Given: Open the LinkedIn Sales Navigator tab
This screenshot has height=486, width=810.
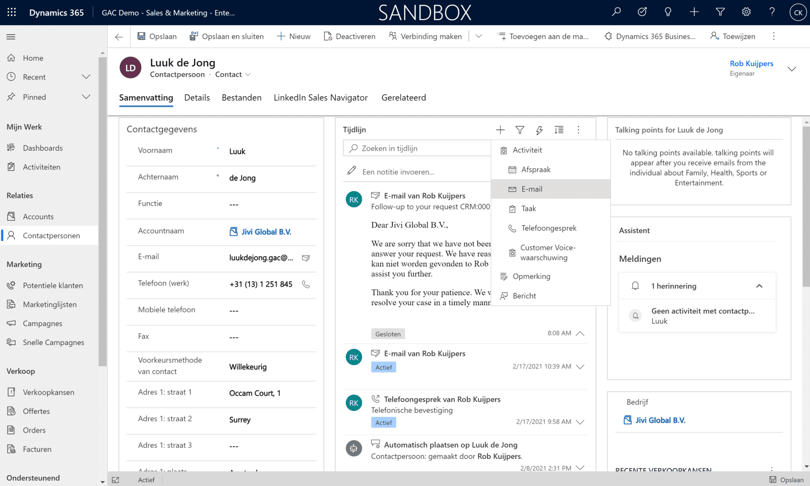Looking at the screenshot, I should click(x=320, y=98).
